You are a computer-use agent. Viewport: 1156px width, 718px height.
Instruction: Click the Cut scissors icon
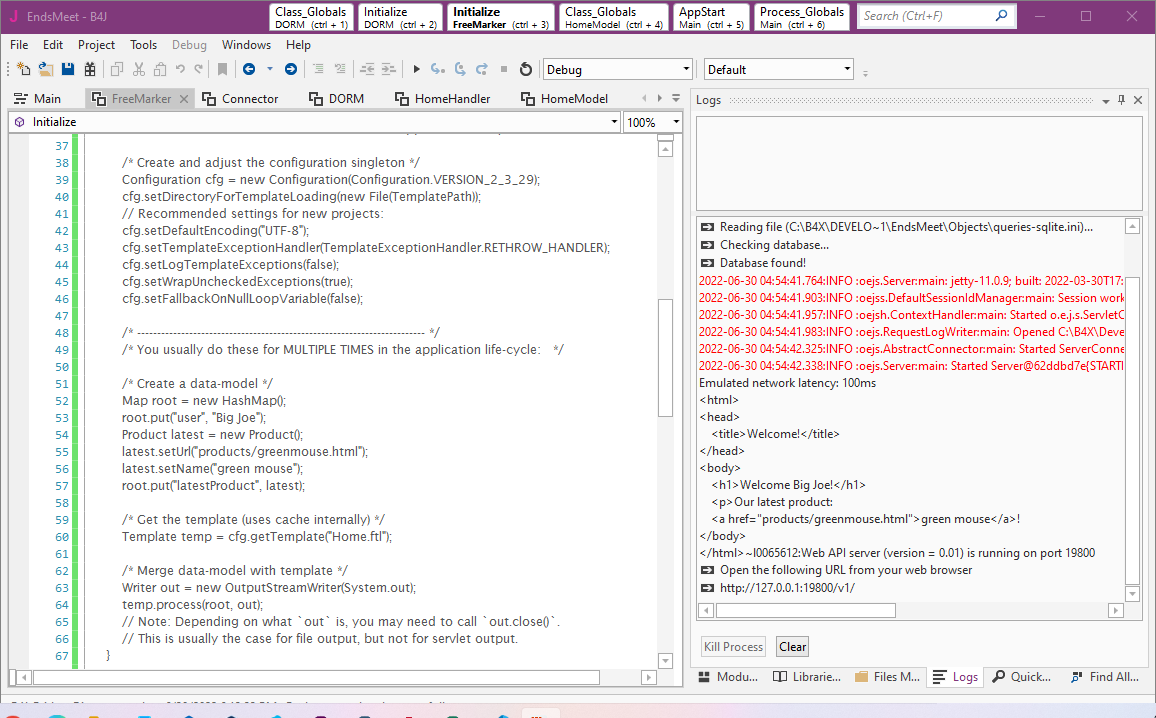pyautogui.click(x=139, y=69)
